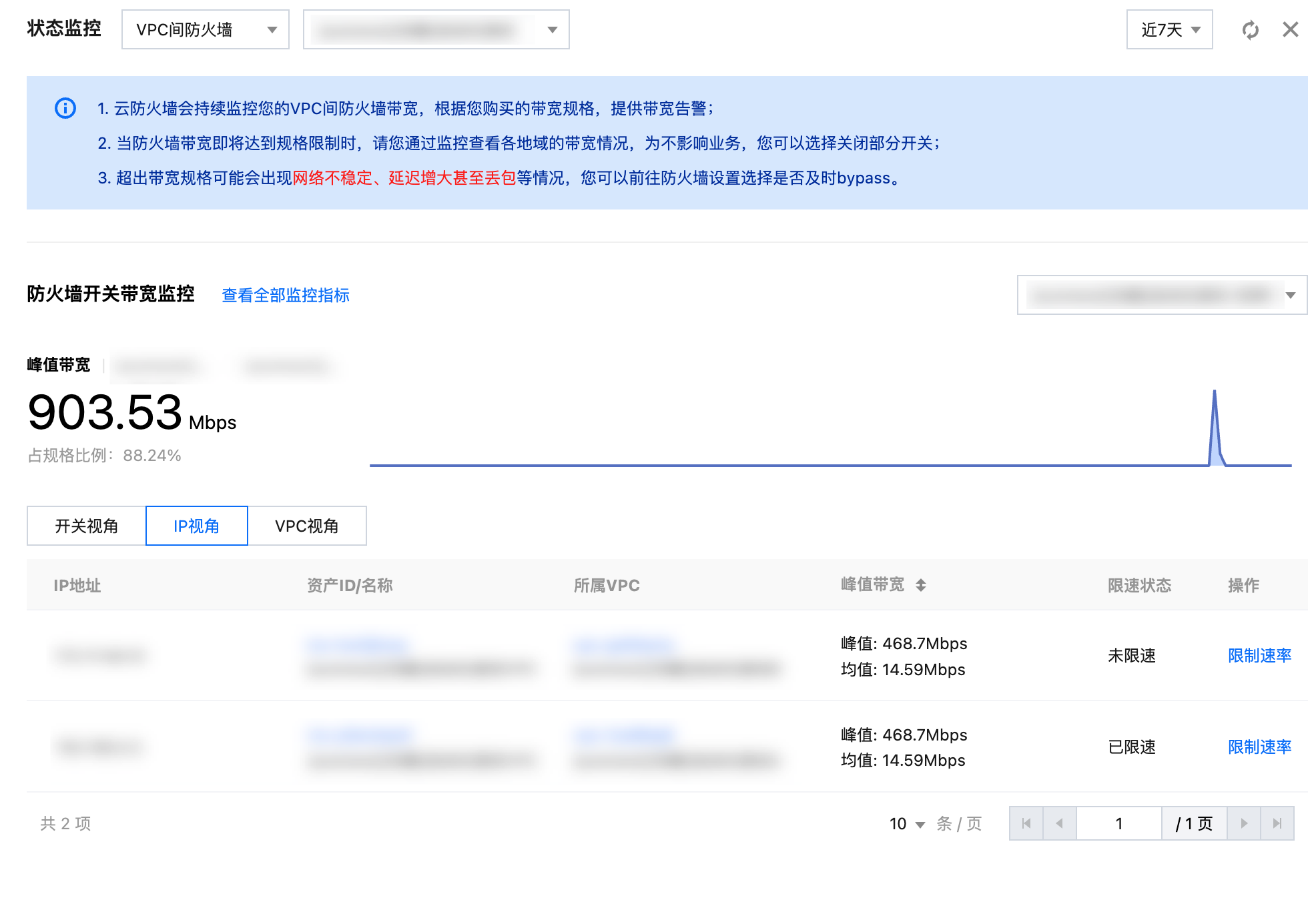Screen dimensions: 1316x914
Task: Go to previous page of results
Action: coord(1060,823)
